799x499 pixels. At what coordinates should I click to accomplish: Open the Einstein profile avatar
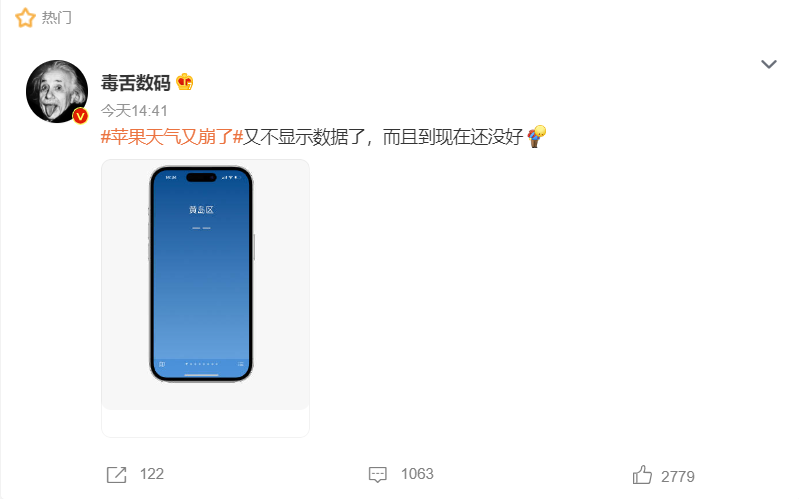(x=57, y=92)
